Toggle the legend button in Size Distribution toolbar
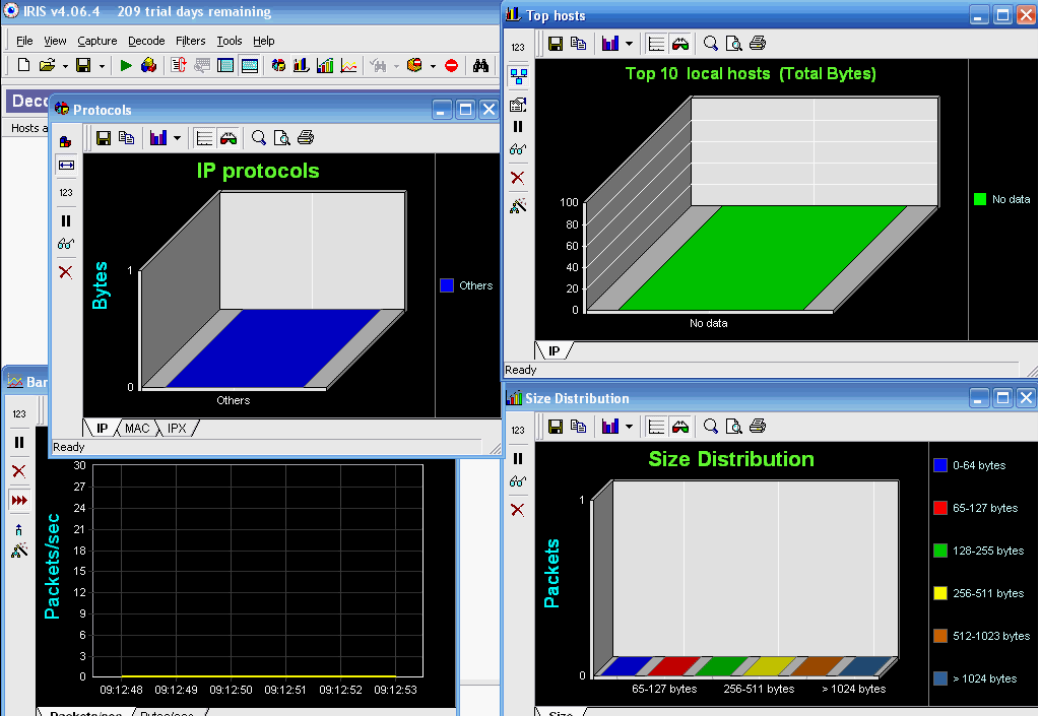 657,426
